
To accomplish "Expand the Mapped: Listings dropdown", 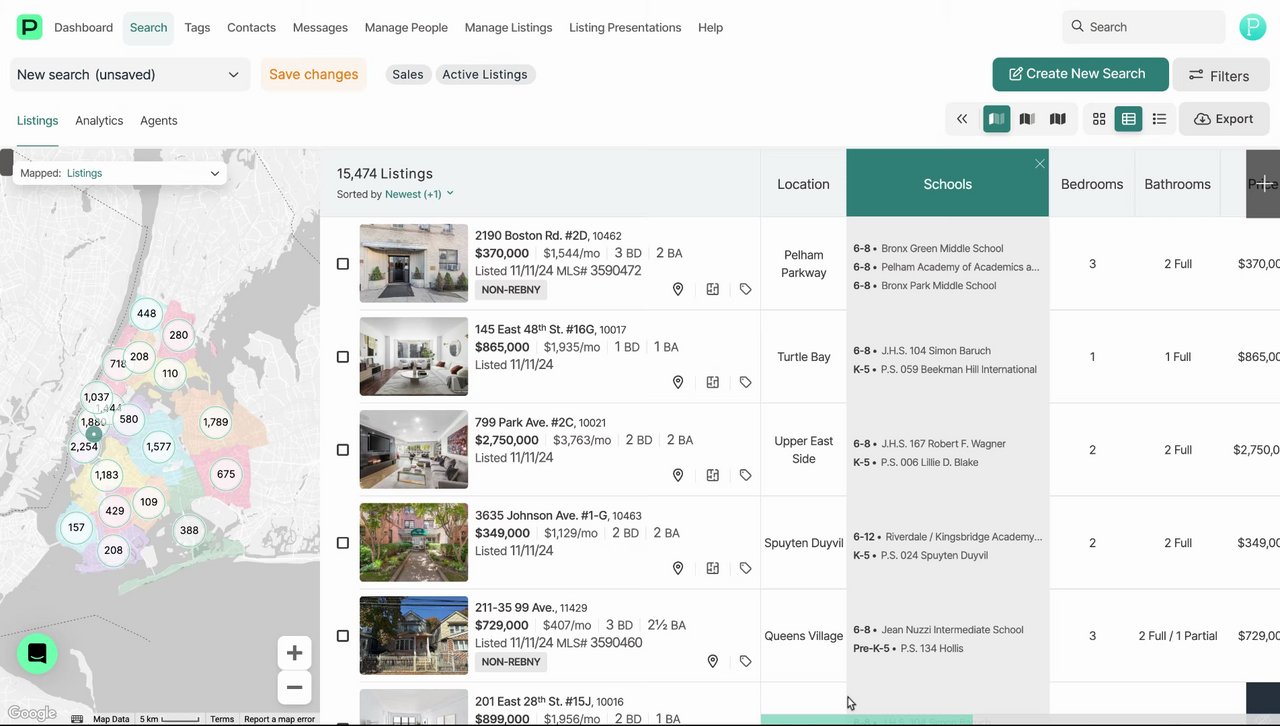I will pyautogui.click(x=120, y=173).
